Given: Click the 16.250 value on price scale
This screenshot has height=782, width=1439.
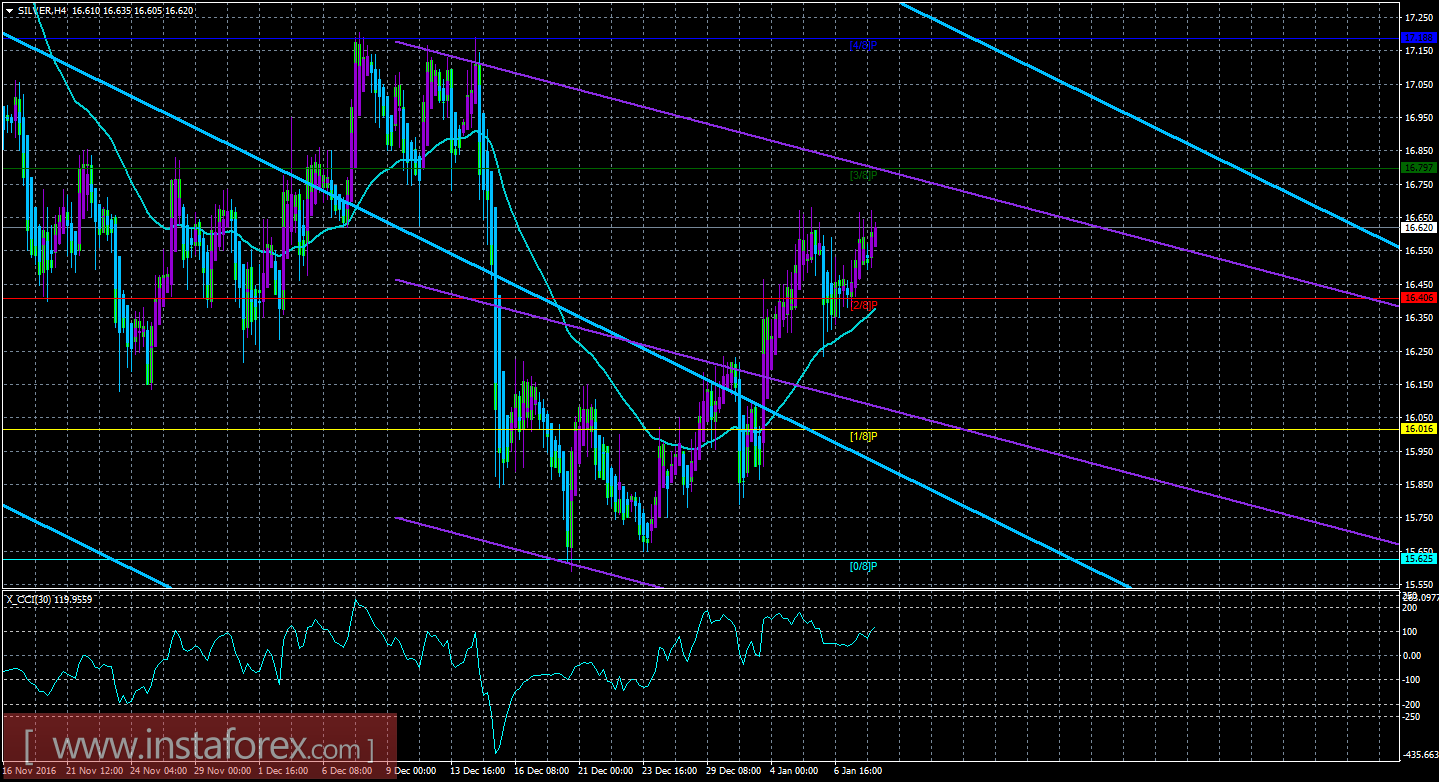Looking at the screenshot, I should [x=1419, y=351].
